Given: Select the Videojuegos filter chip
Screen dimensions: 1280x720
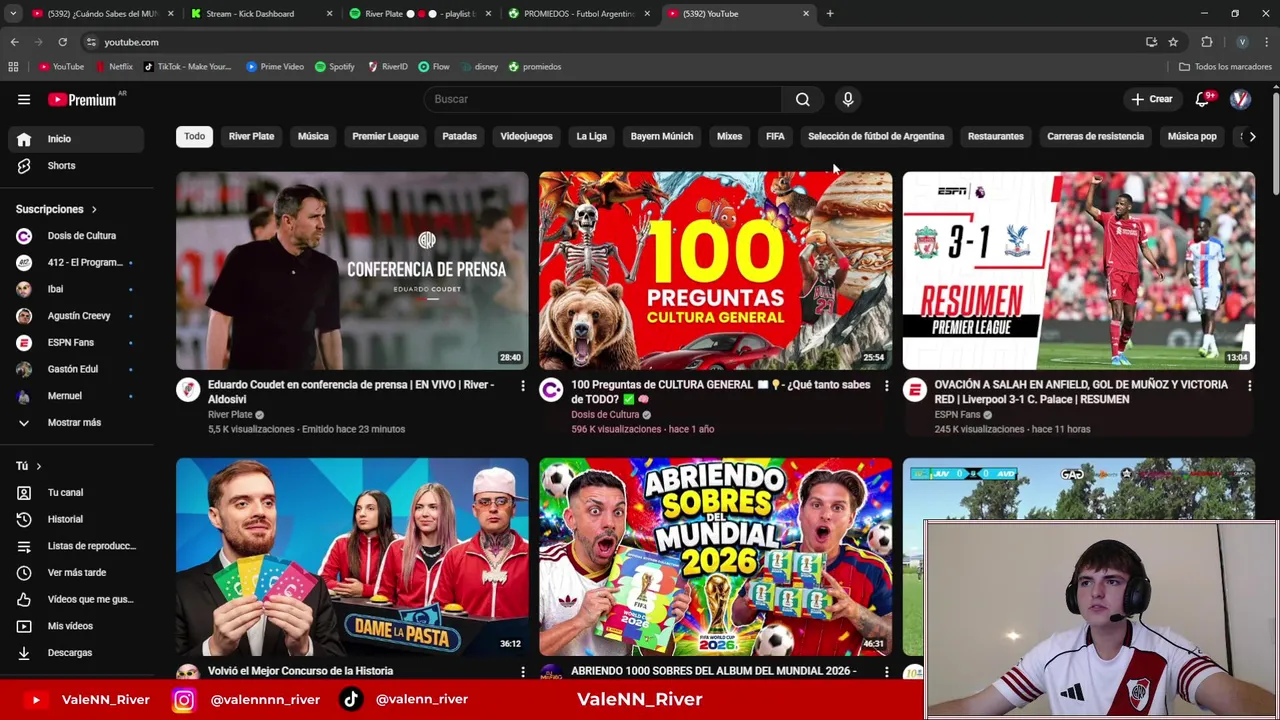Looking at the screenshot, I should [526, 136].
